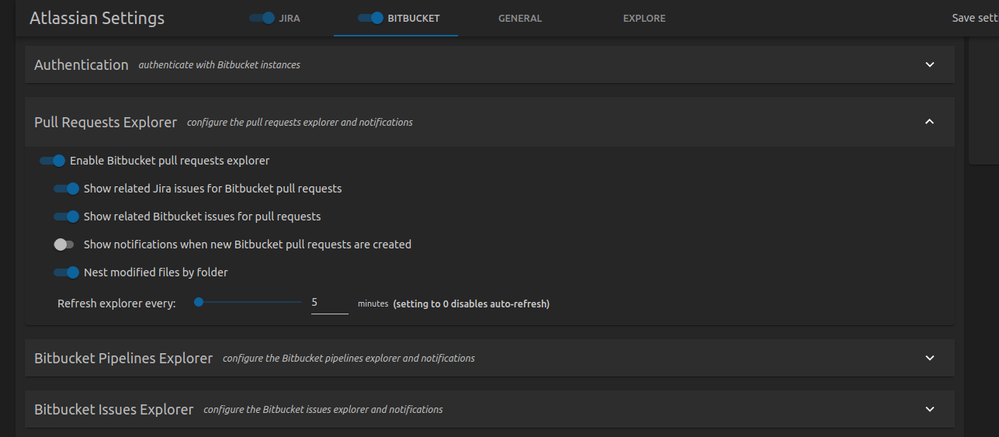999x437 pixels.
Task: Open the JIRA tab
Action: [x=289, y=18]
